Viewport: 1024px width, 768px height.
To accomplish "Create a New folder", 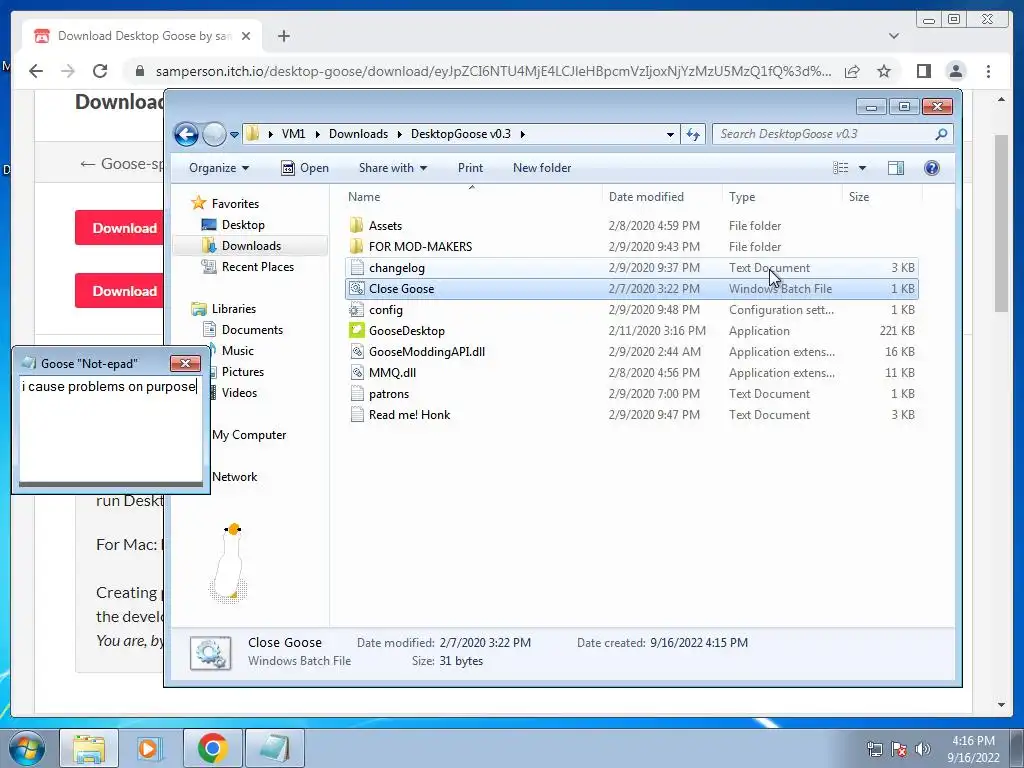I will click(542, 168).
